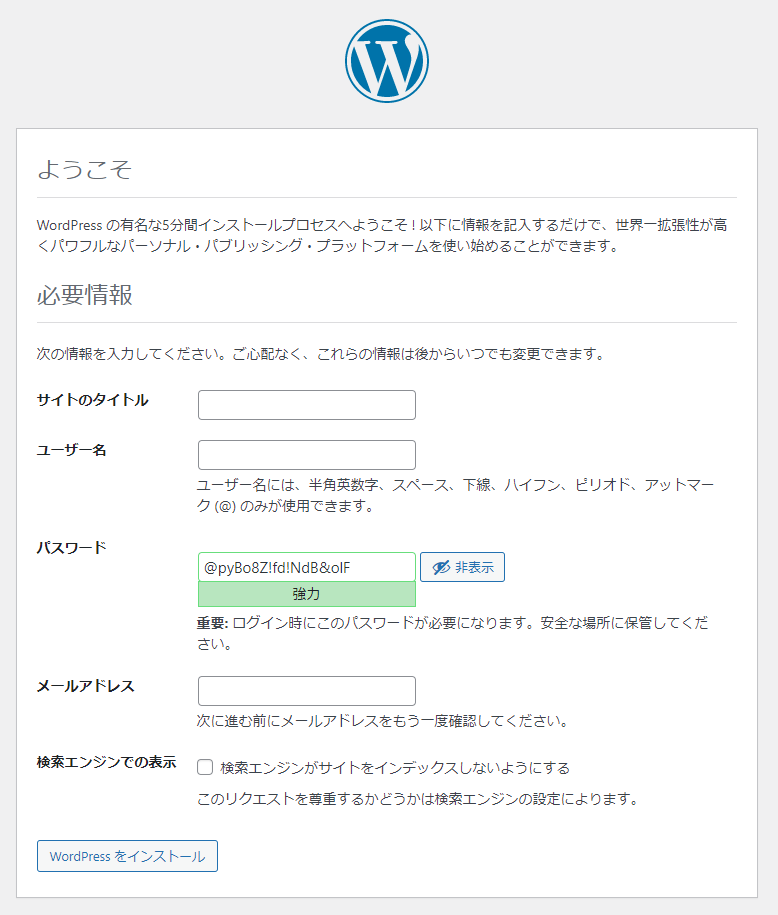This screenshot has height=915, width=778.
Task: Click the メールアドレス input box
Action: pyautogui.click(x=307, y=691)
